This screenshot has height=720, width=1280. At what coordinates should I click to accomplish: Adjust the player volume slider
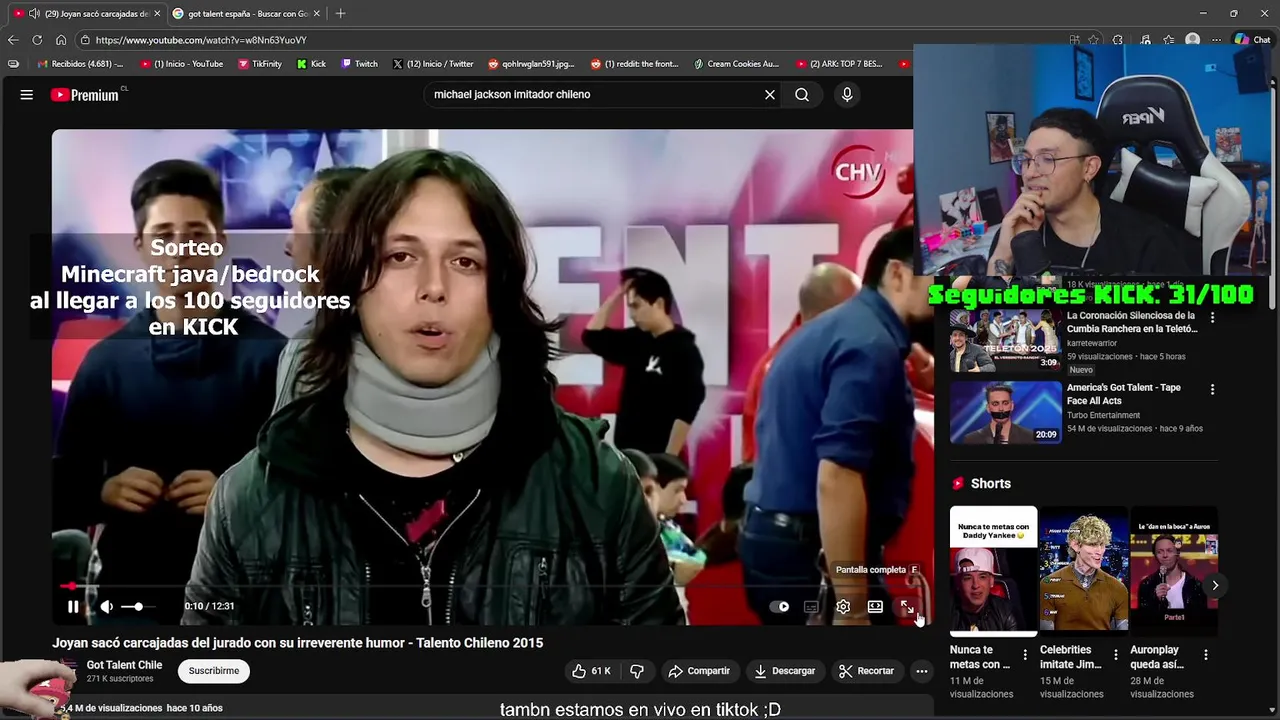[x=138, y=606]
